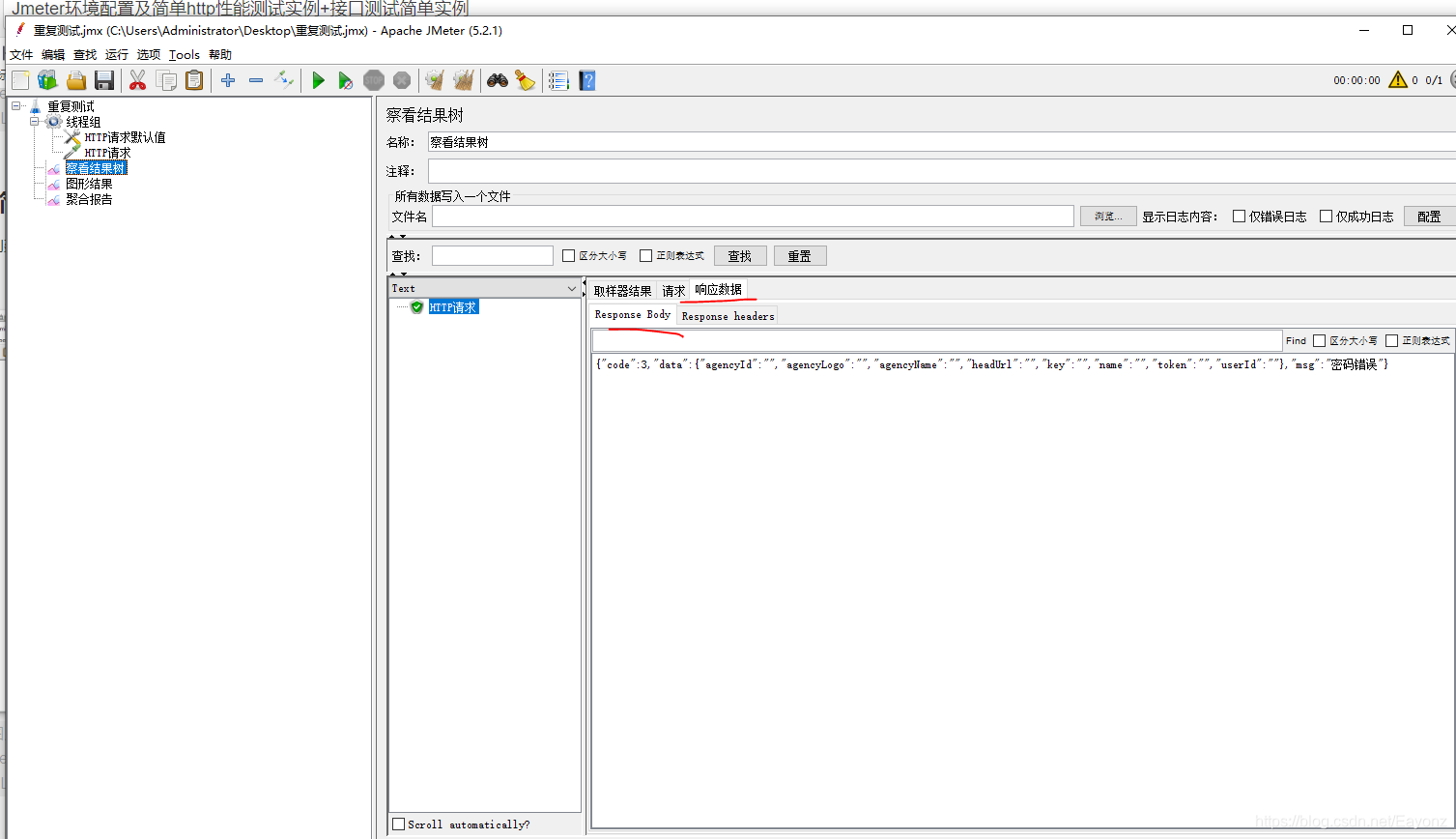Click the Stop sign icon

pos(374,80)
